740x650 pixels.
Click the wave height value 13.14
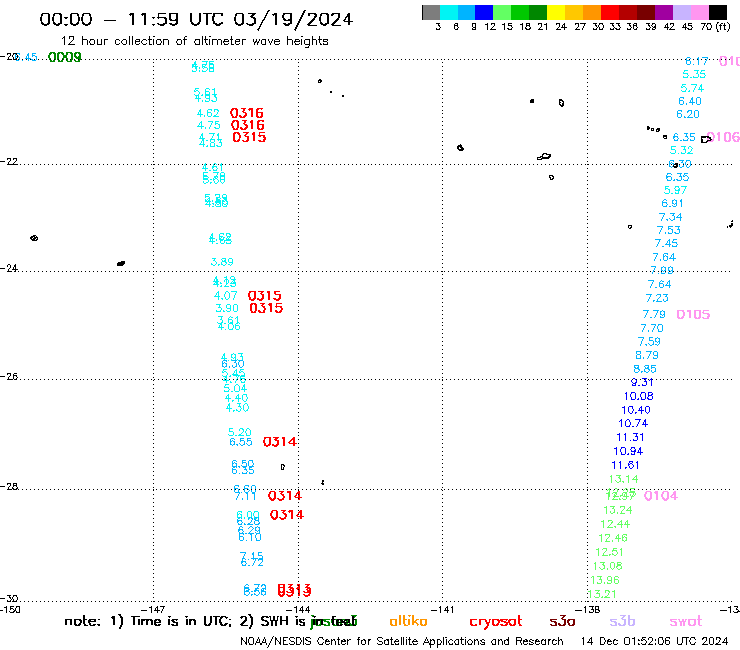pyautogui.click(x=623, y=479)
